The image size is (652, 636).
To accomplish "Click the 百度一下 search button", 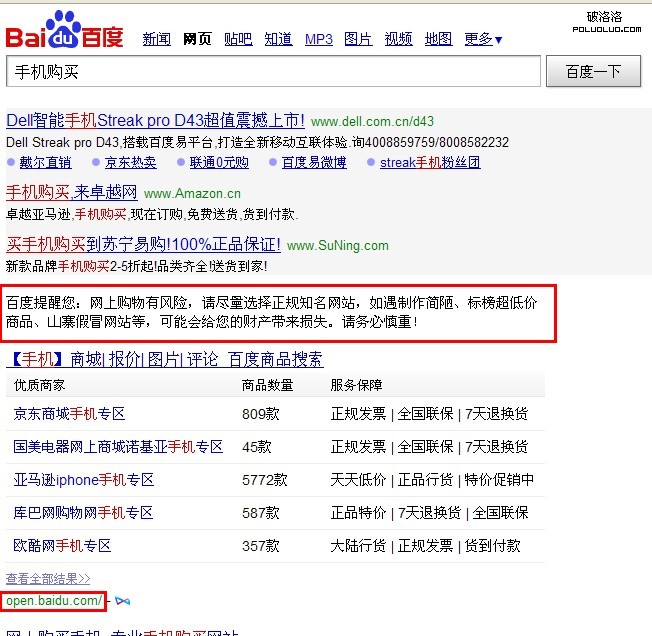I will [x=593, y=71].
